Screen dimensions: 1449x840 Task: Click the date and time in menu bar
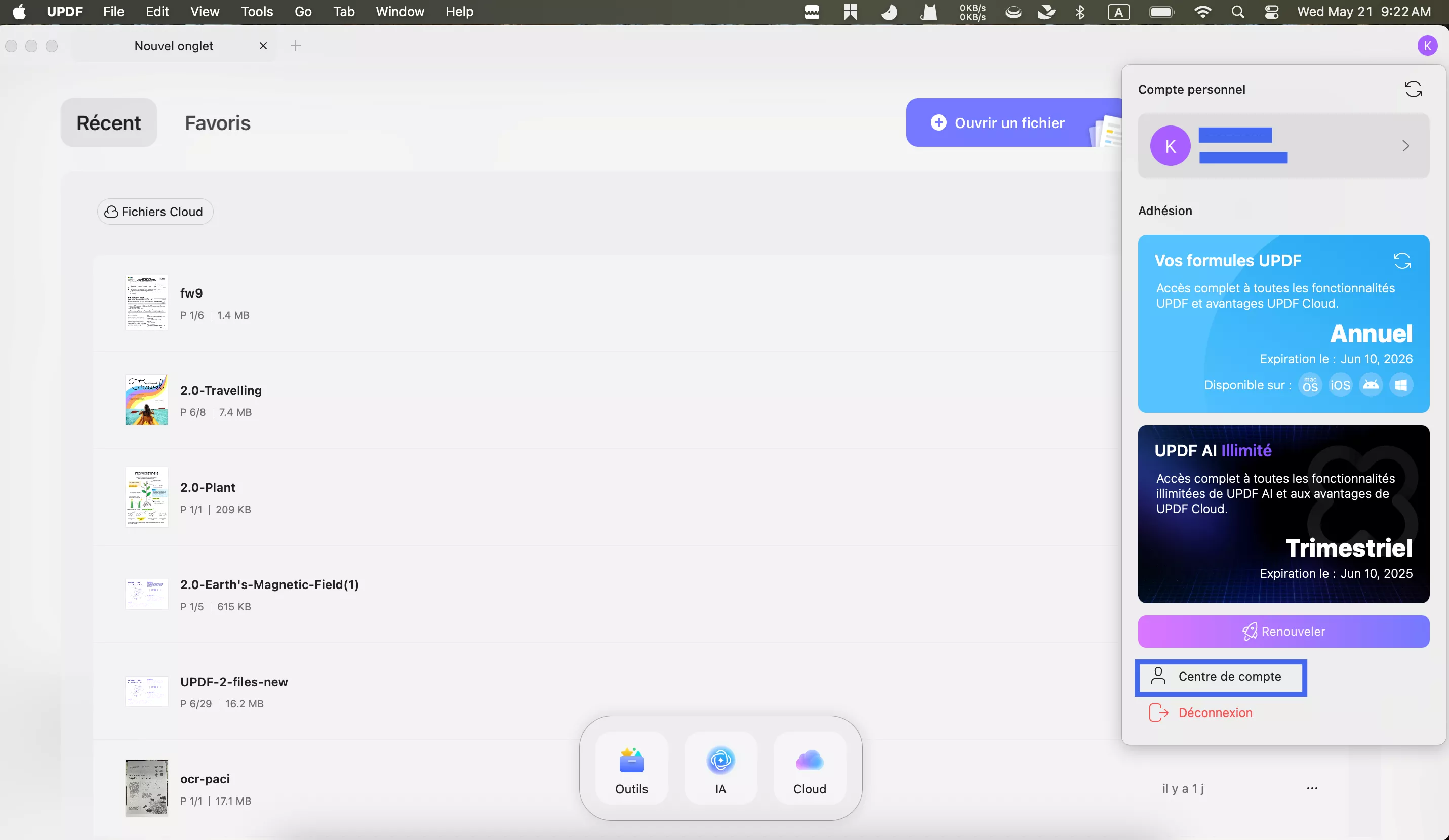click(1364, 12)
